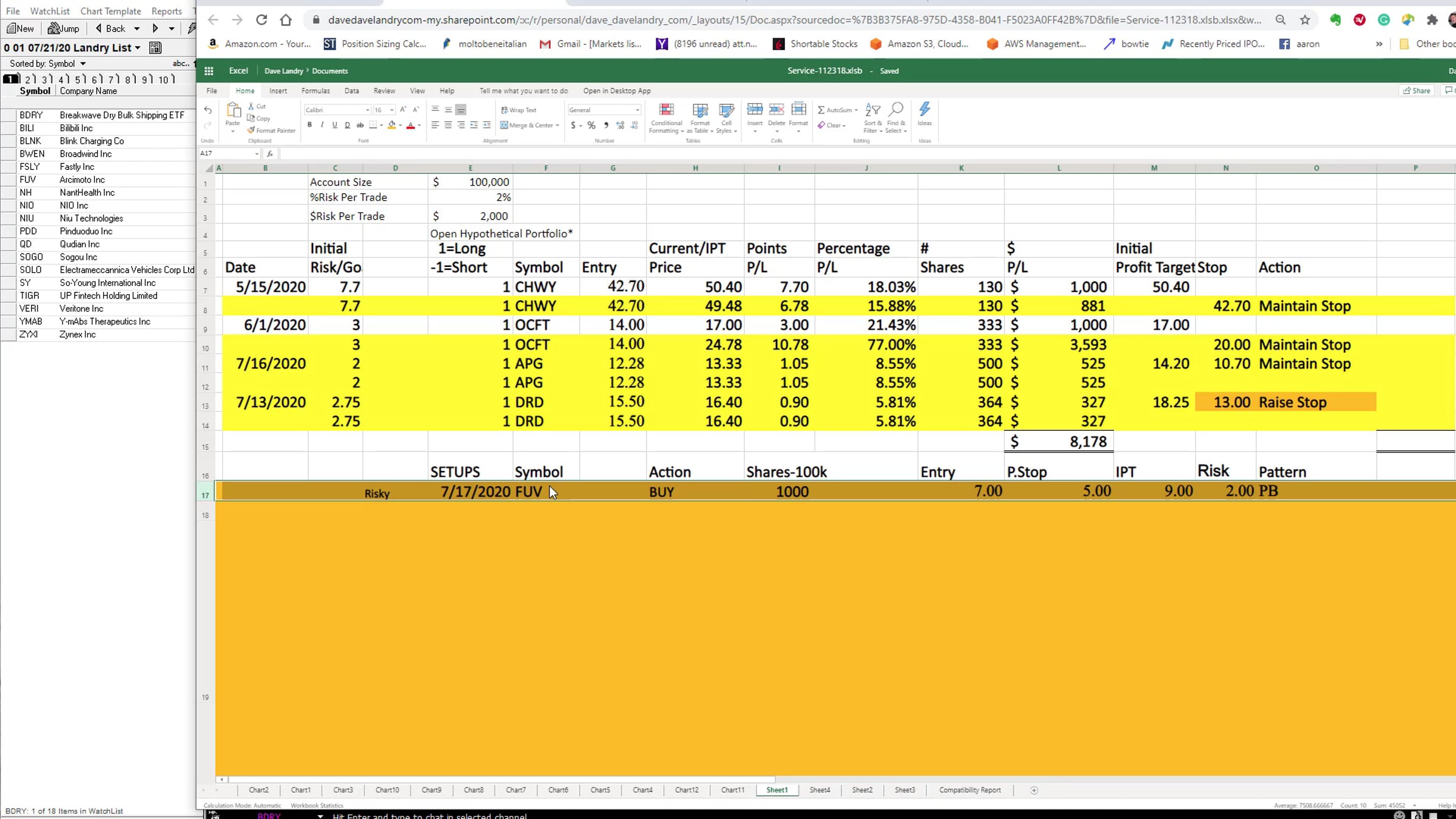Toggle bold formatting
Screen dimensions: 1456x819
pyautogui.click(x=309, y=125)
